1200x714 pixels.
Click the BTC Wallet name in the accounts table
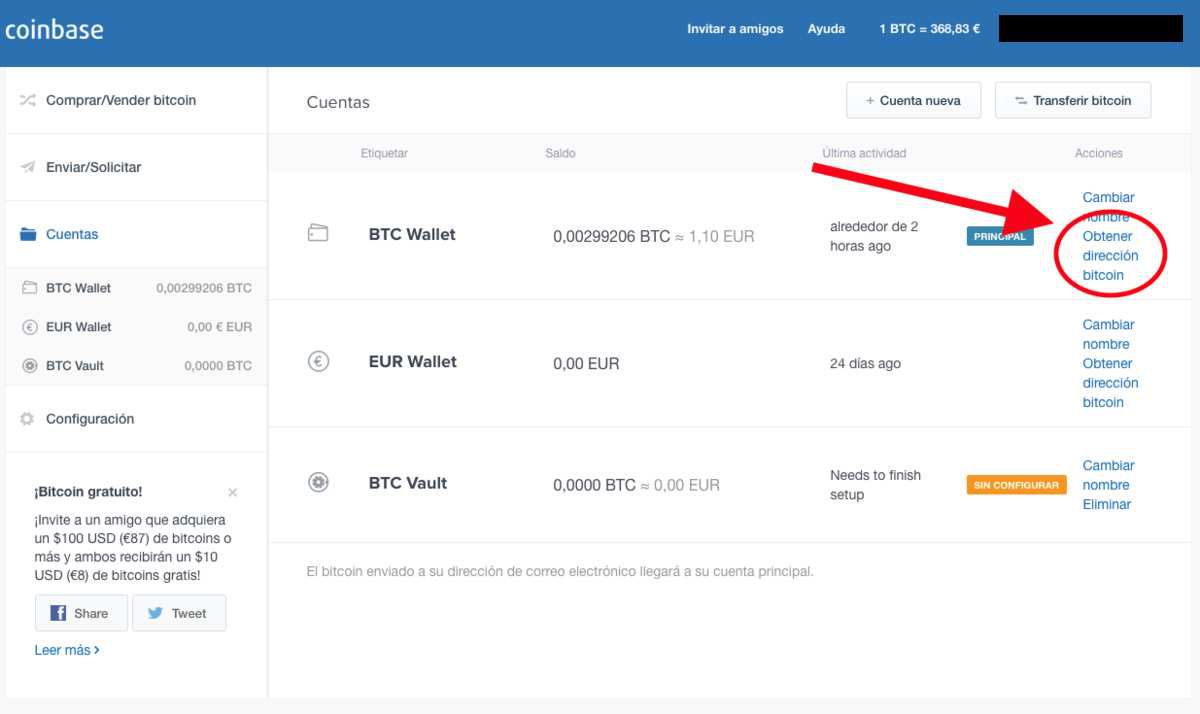pyautogui.click(x=412, y=234)
